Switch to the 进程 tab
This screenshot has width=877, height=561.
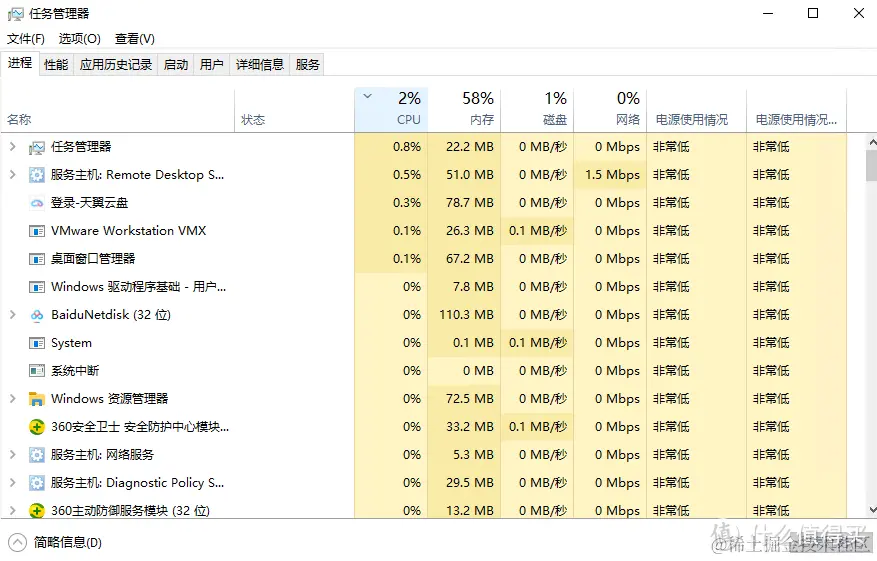20,63
